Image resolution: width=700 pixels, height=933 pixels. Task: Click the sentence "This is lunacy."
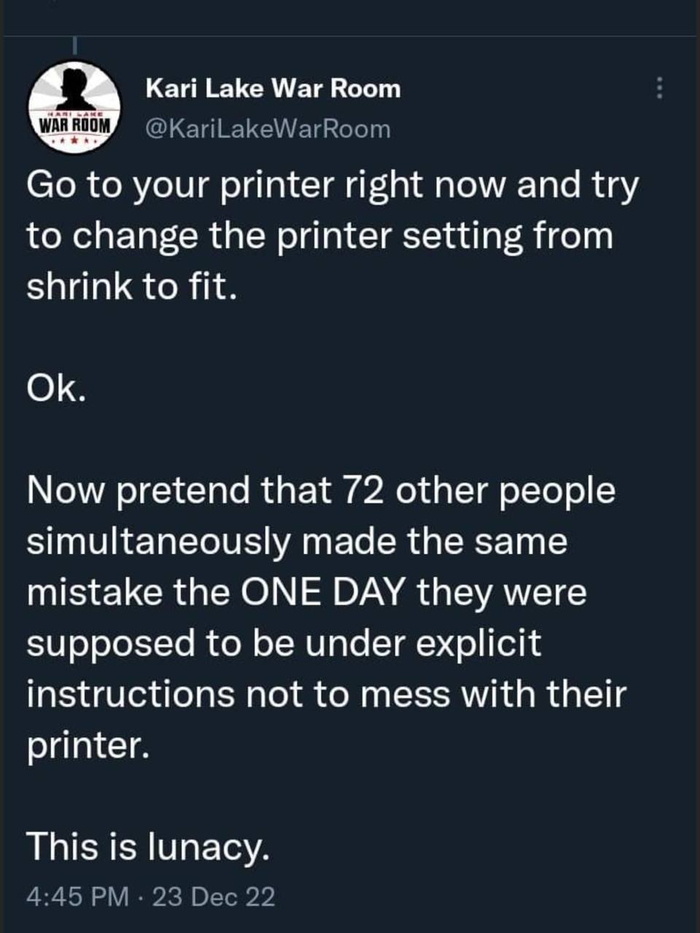pos(147,847)
